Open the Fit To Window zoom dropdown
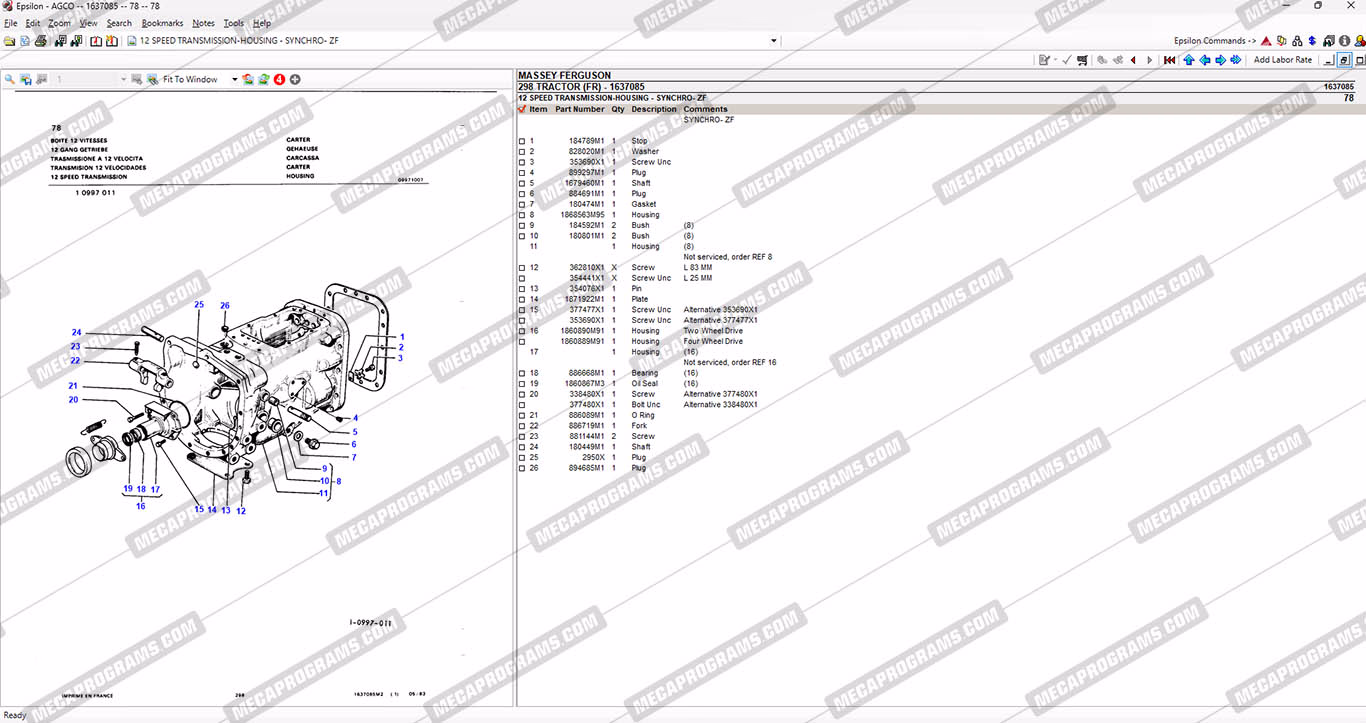Viewport: 1366px width, 723px height. pyautogui.click(x=235, y=79)
